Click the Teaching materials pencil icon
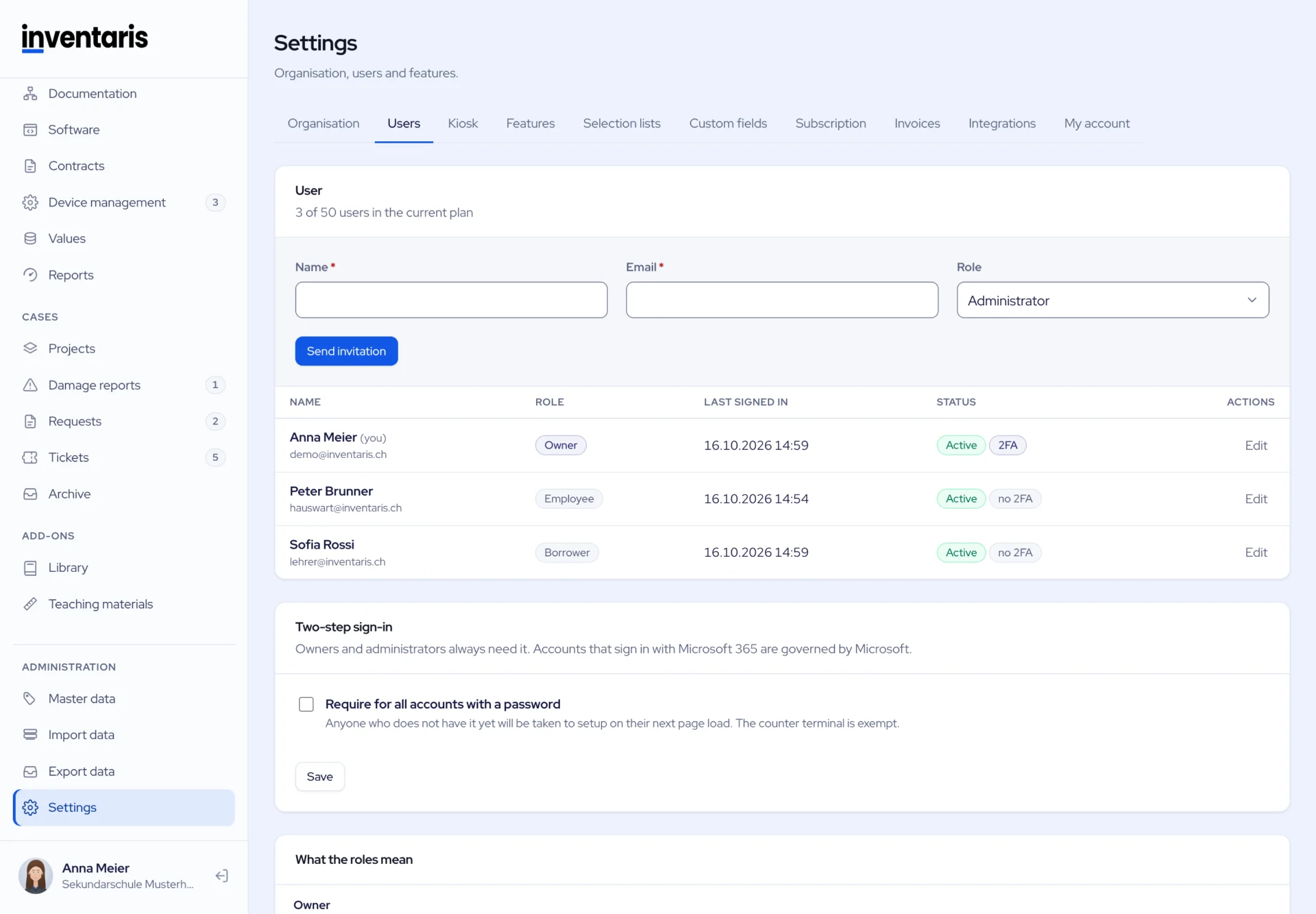This screenshot has height=914, width=1316. click(x=30, y=604)
